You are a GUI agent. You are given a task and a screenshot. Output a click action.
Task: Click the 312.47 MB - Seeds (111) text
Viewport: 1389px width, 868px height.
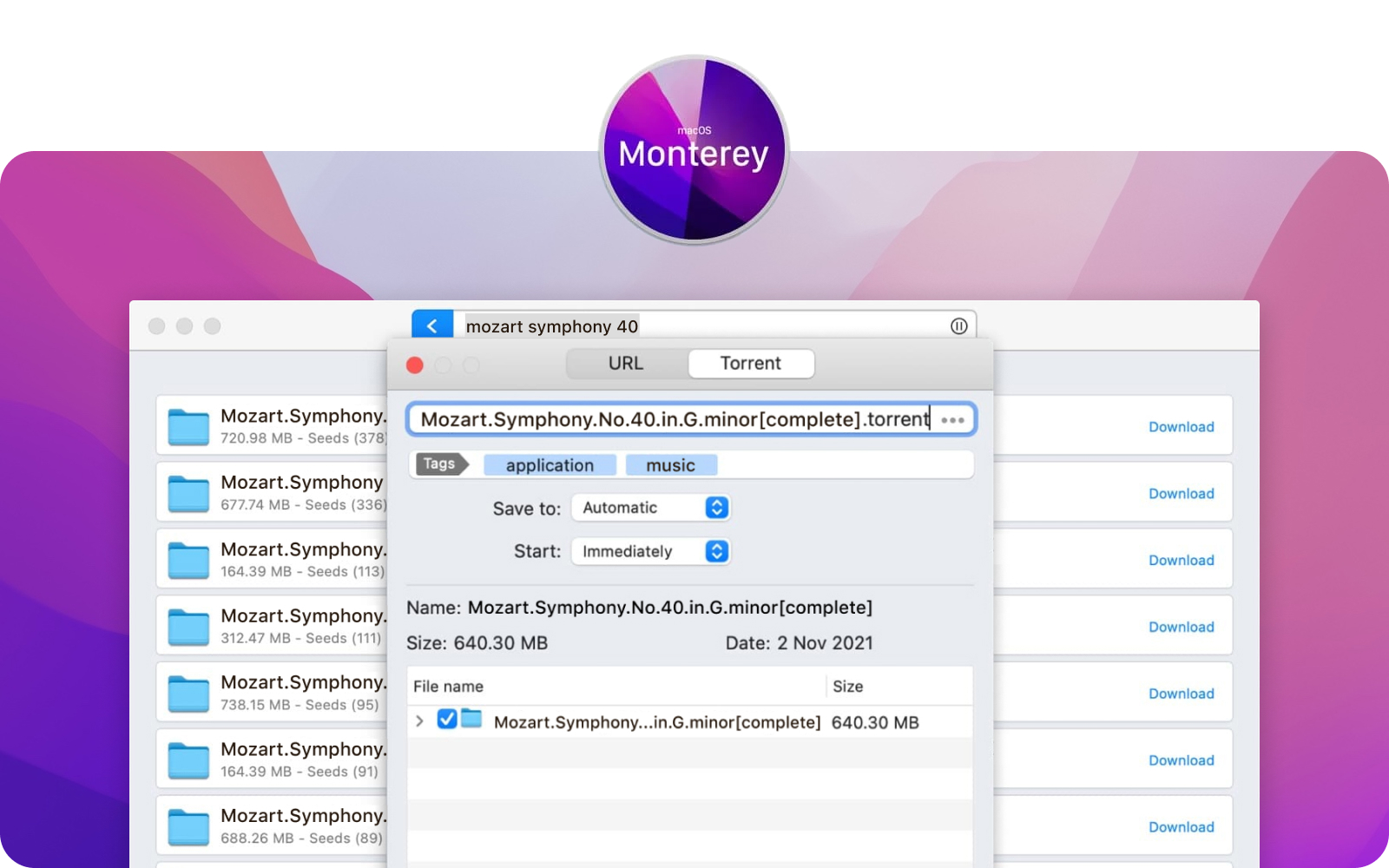(301, 638)
